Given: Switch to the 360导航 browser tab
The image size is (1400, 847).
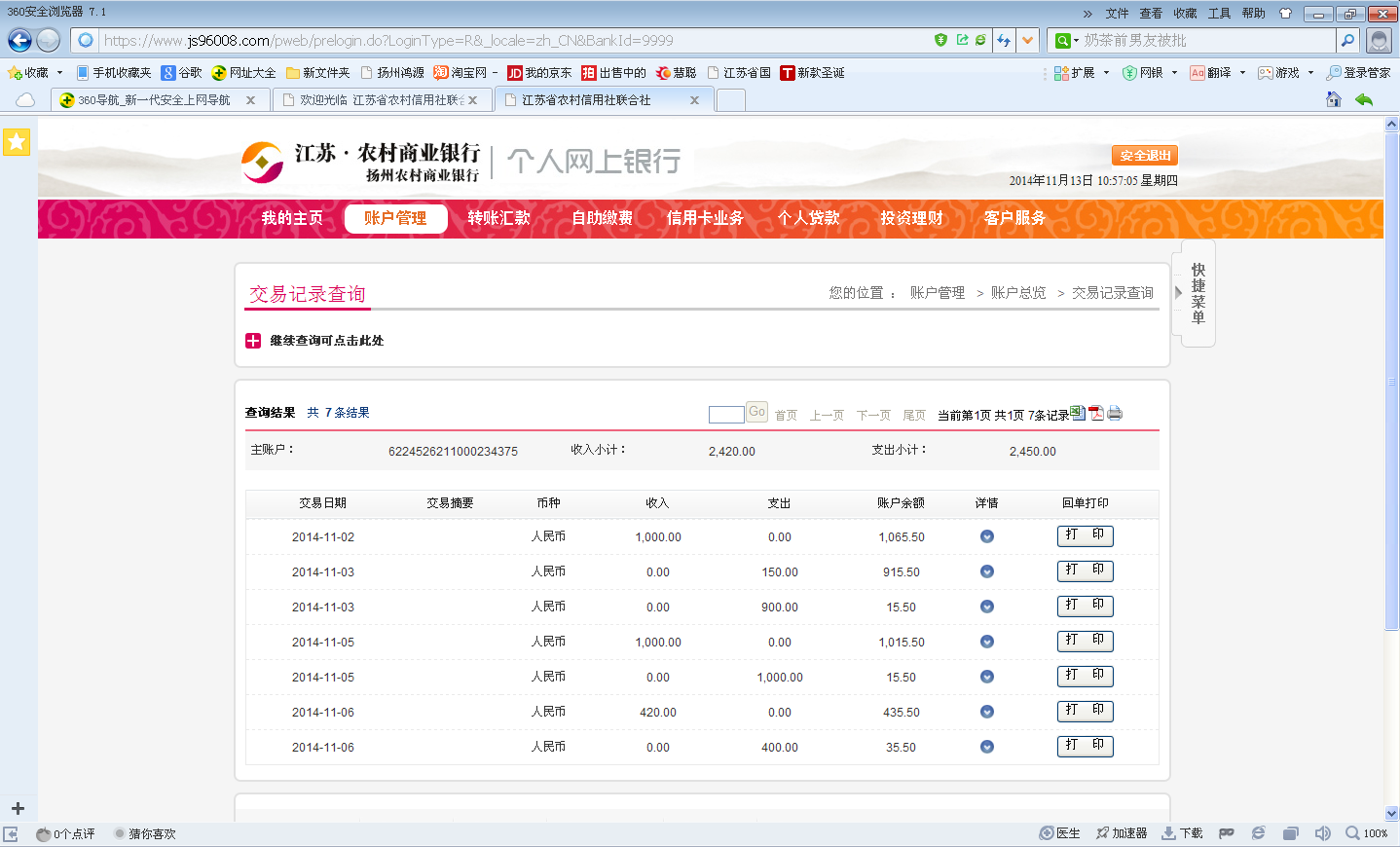Looking at the screenshot, I should pos(154,100).
